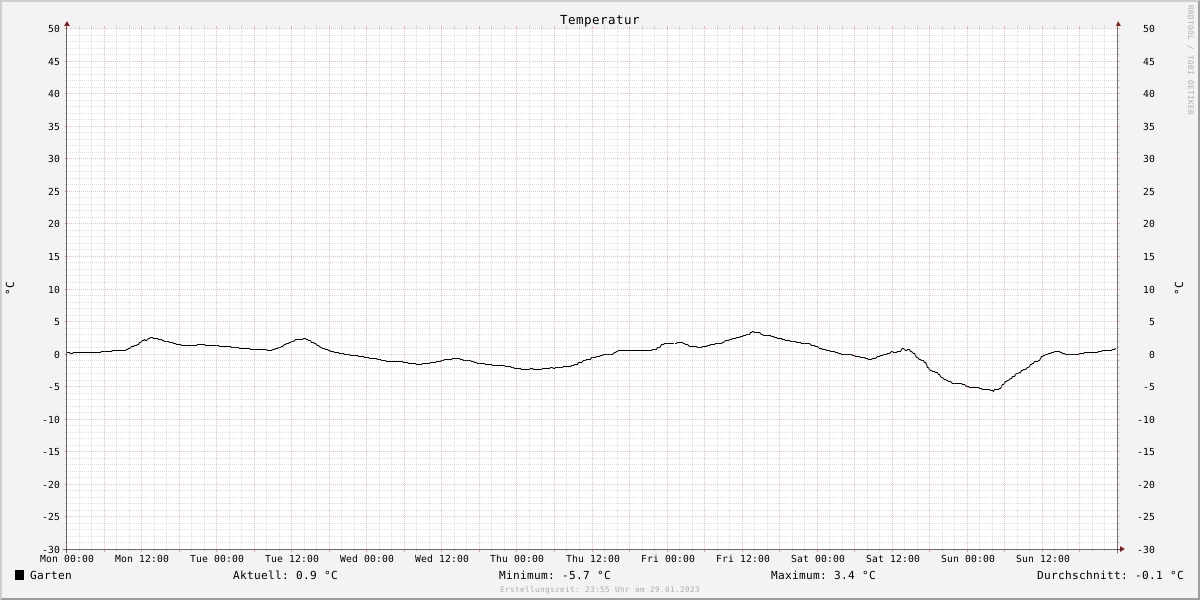Image resolution: width=1200 pixels, height=600 pixels.
Task: Click the "30" label on the right axis
Action: pos(1149,159)
